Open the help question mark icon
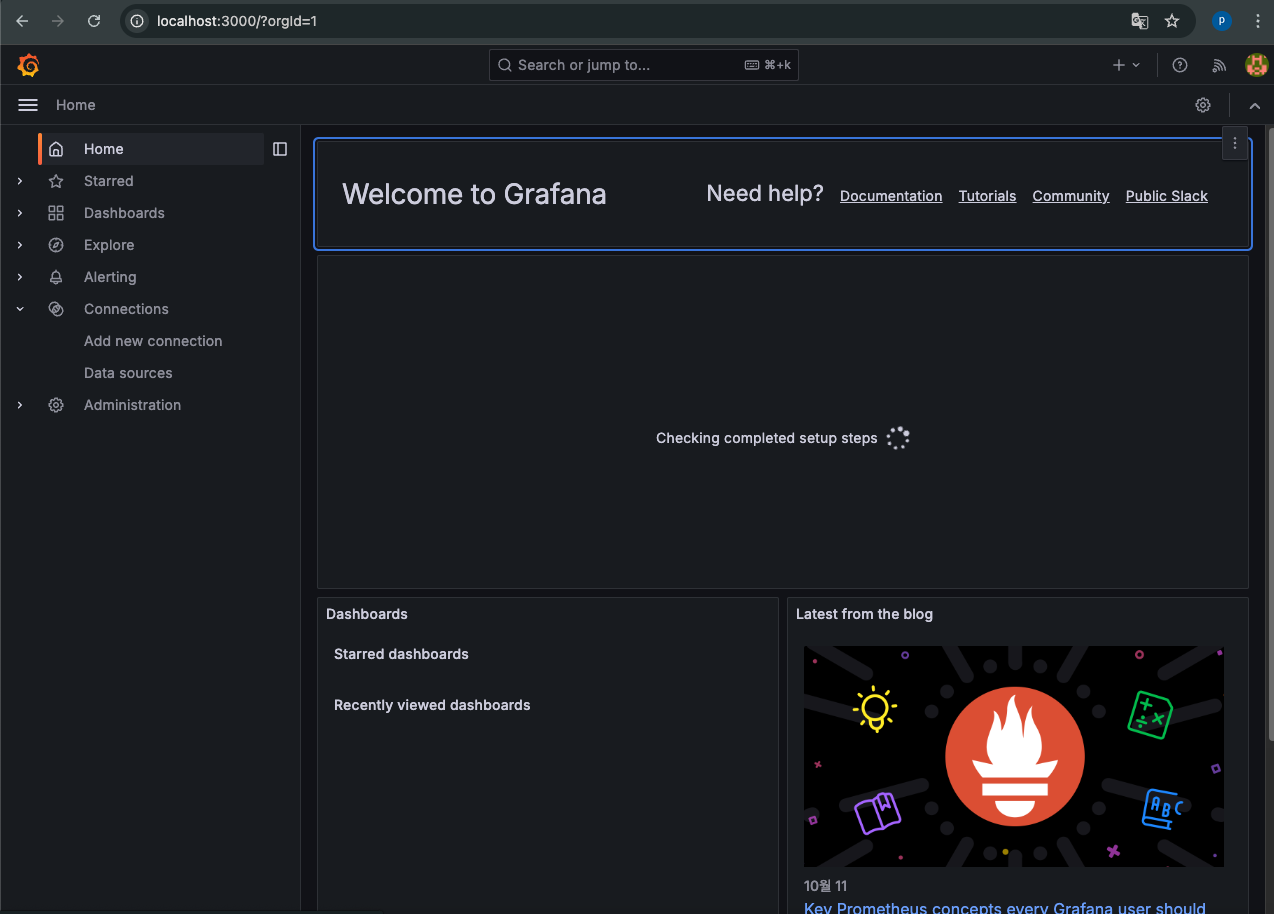This screenshot has height=914, width=1274. [x=1180, y=65]
